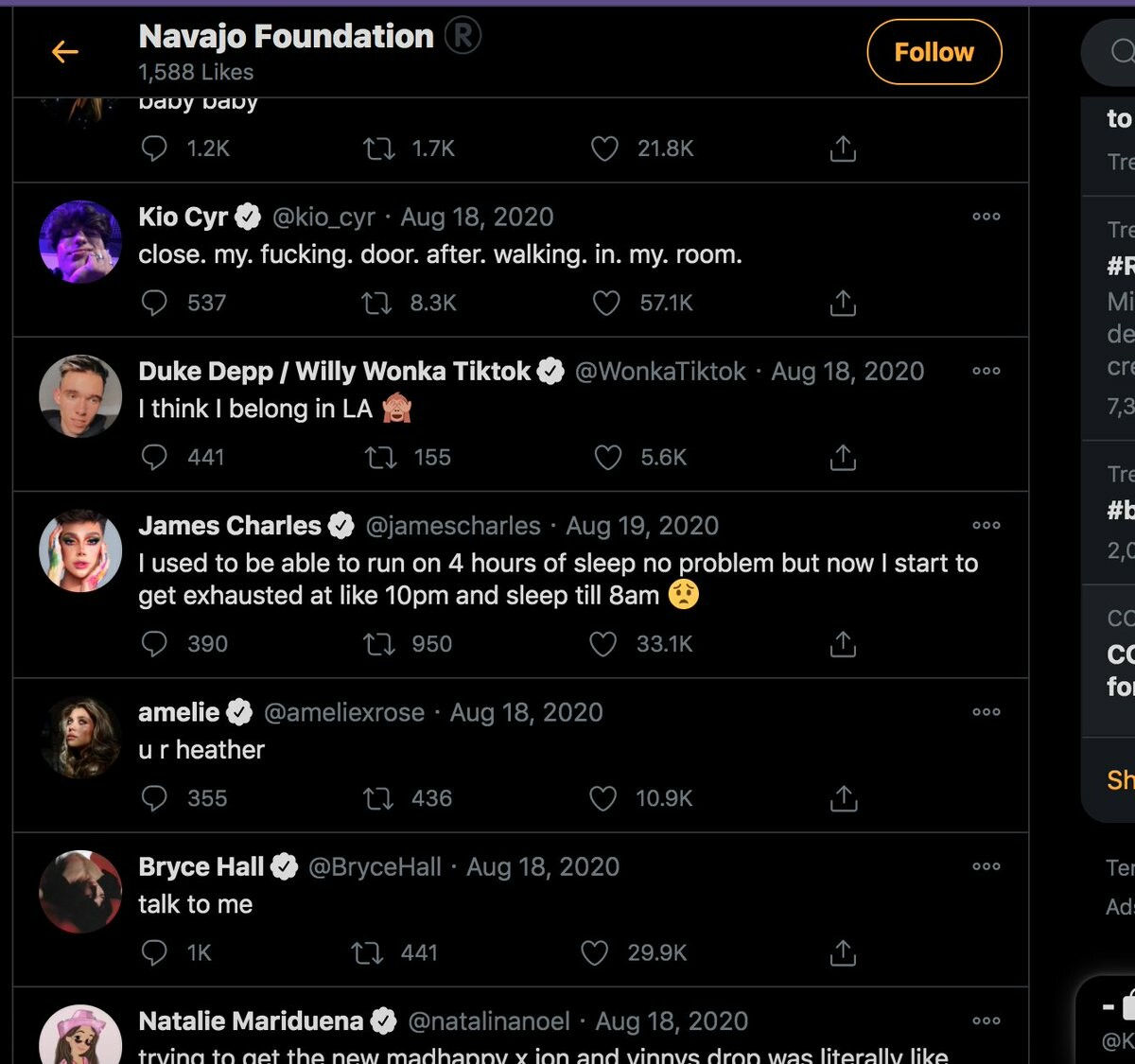
Task: Share Bryce Hall's tweet
Action: 843,952
